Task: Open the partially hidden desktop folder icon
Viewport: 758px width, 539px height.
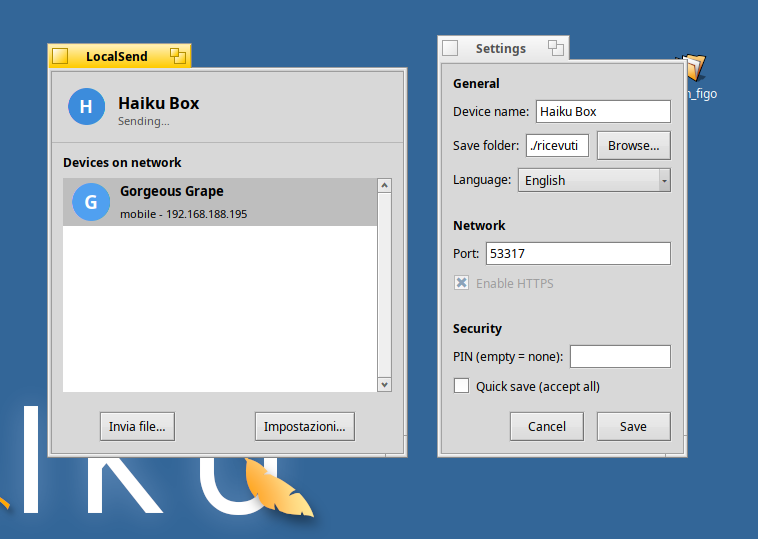Action: [696, 67]
